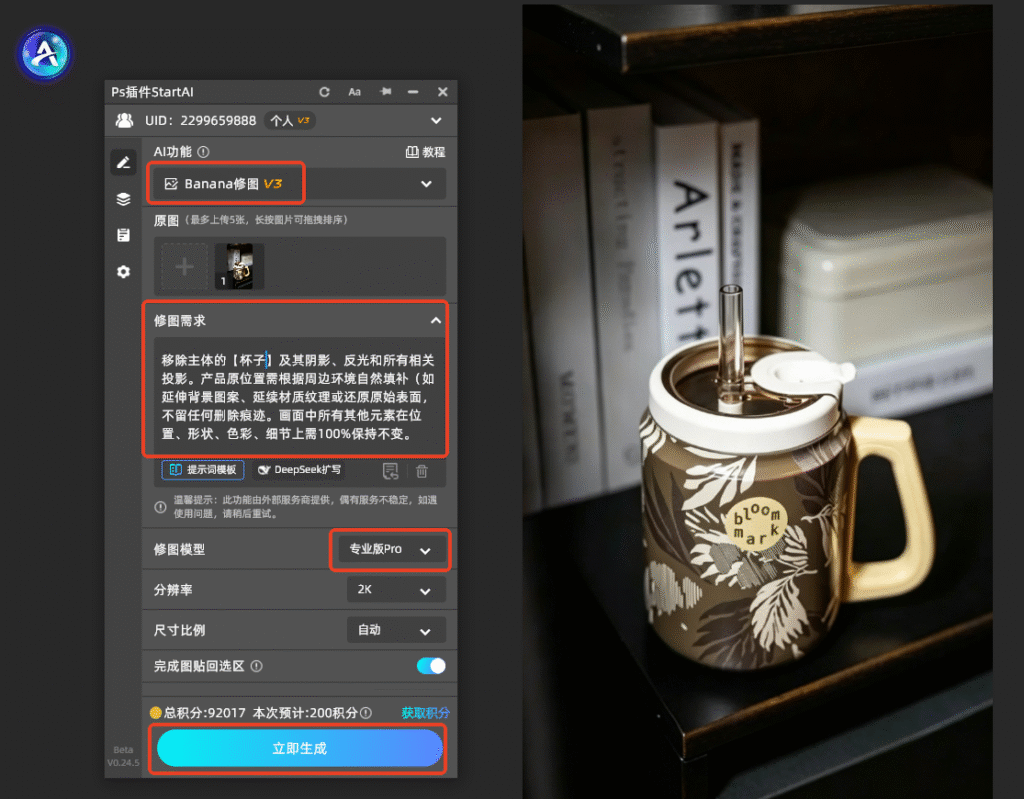Open the layers stack sidebar icon
1024x799 pixels.
[x=123, y=199]
